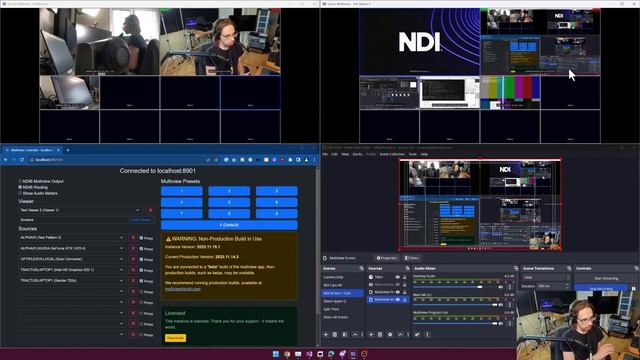Apply Multiview Preset 5
Screen dimensions: 640x360
pyautogui.click(x=229, y=202)
